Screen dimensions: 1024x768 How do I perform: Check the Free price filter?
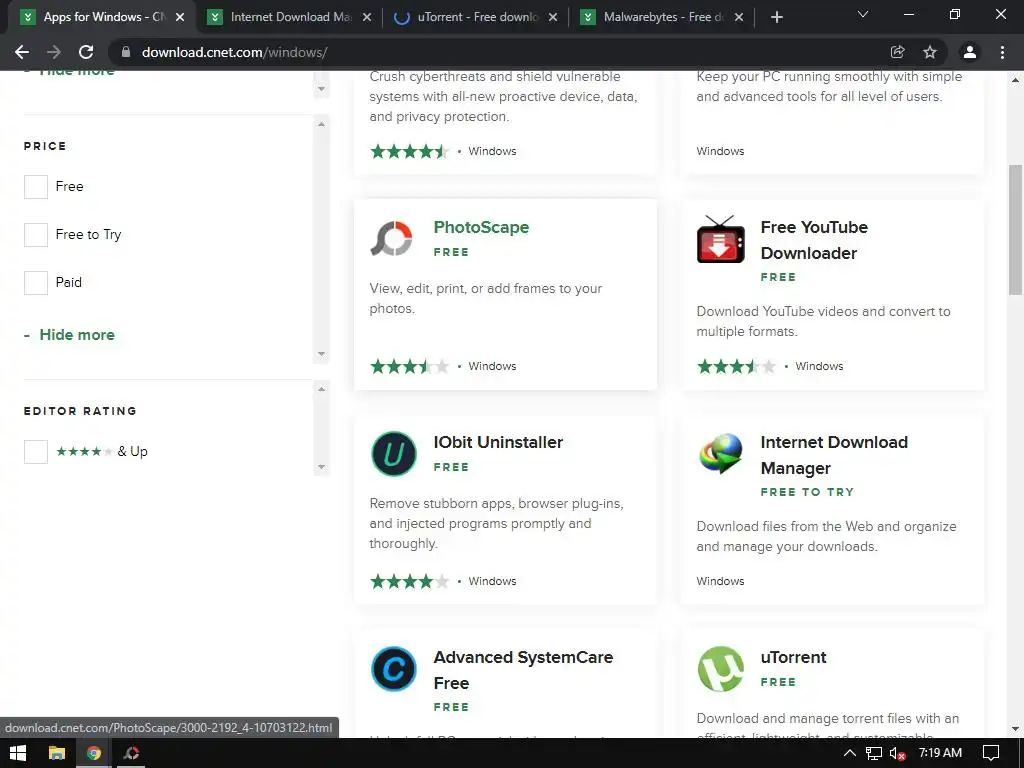pyautogui.click(x=36, y=187)
